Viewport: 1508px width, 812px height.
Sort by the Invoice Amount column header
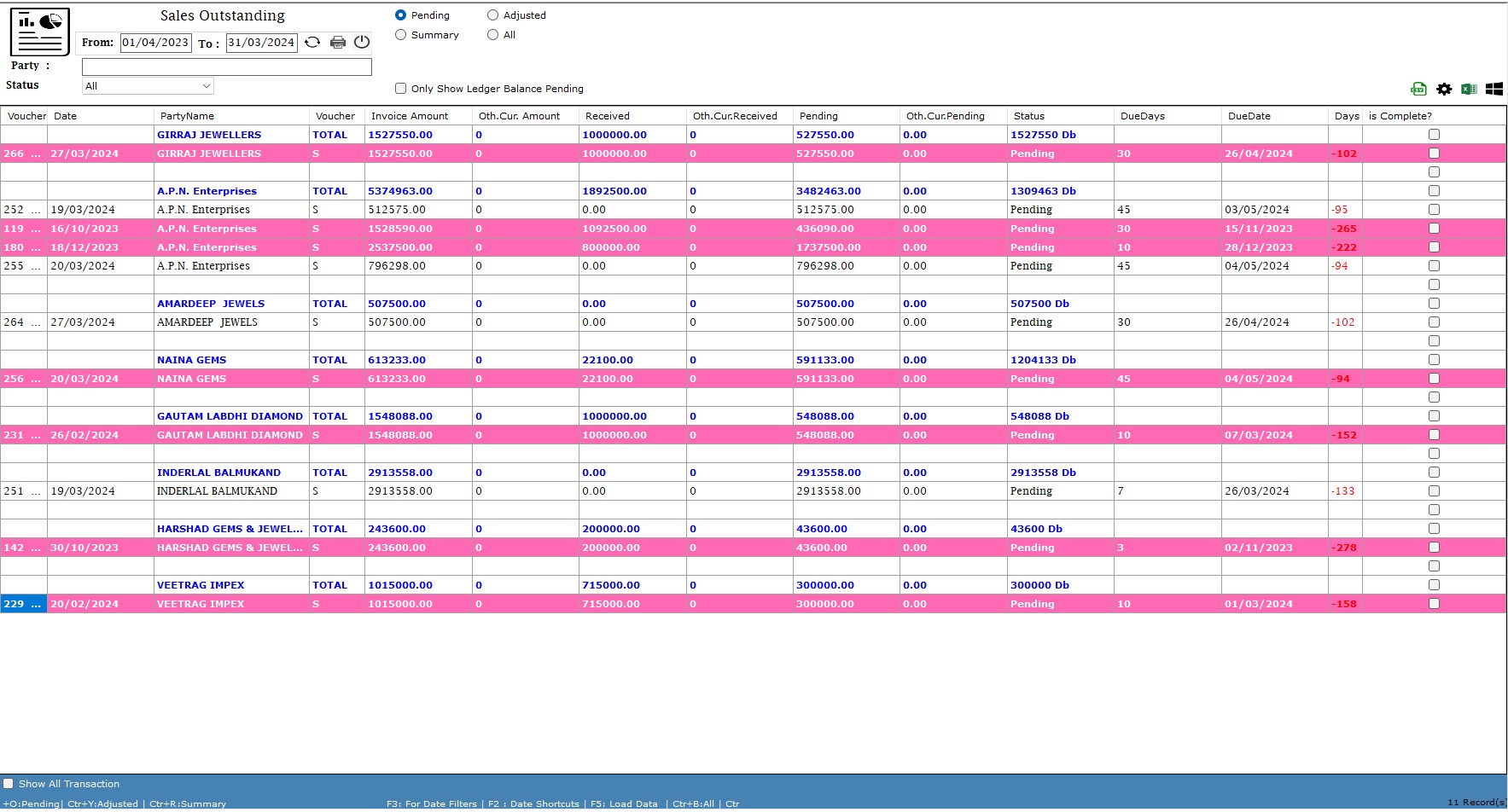[410, 116]
